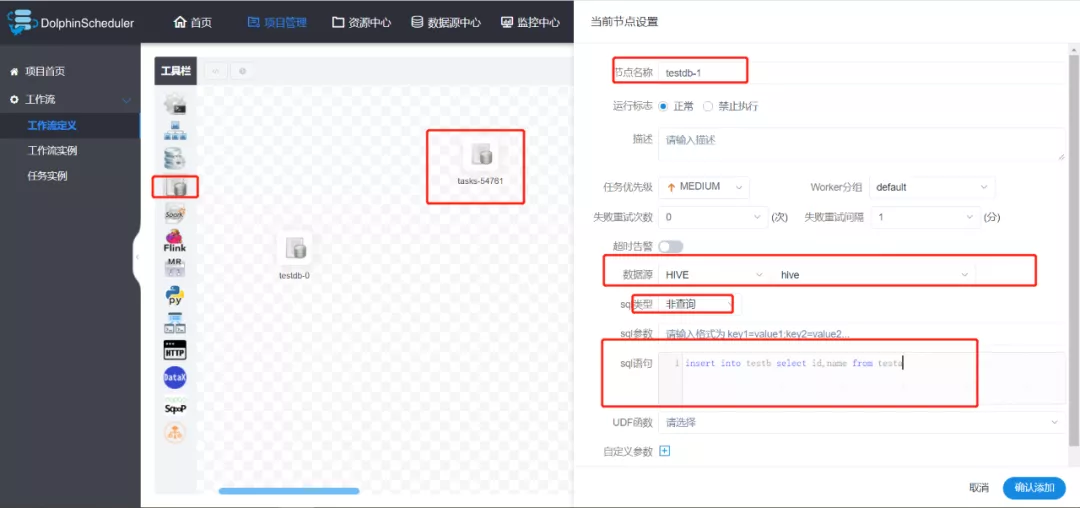1080x508 pixels.
Task: Select the HTTP task icon
Action: (175, 350)
